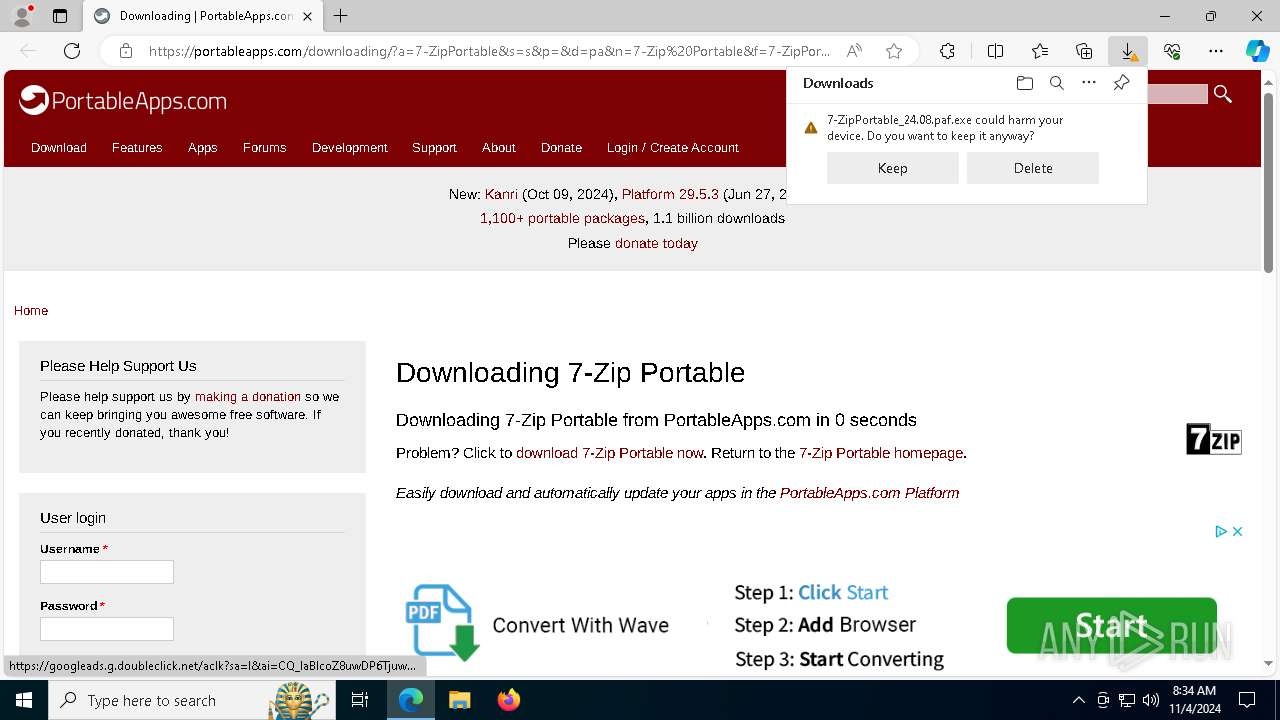Screen dimensions: 1280x720
Task: Reload the current page
Action: coord(72,51)
